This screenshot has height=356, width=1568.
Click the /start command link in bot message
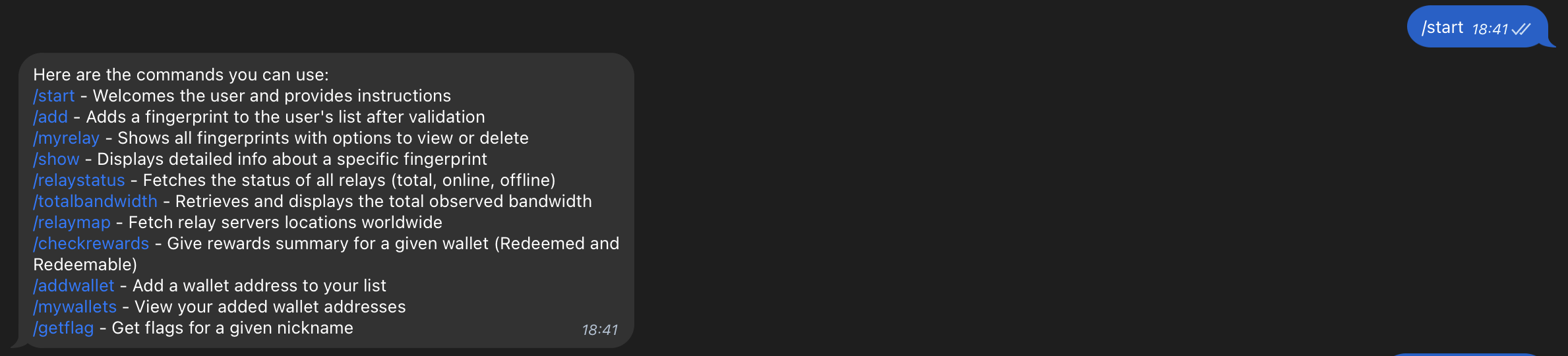pyautogui.click(x=54, y=96)
